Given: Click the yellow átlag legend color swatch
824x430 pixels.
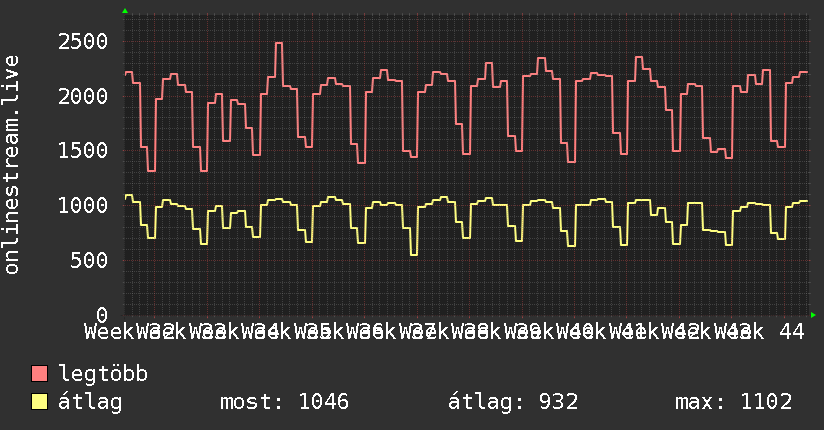Looking at the screenshot, I should 40,402.
